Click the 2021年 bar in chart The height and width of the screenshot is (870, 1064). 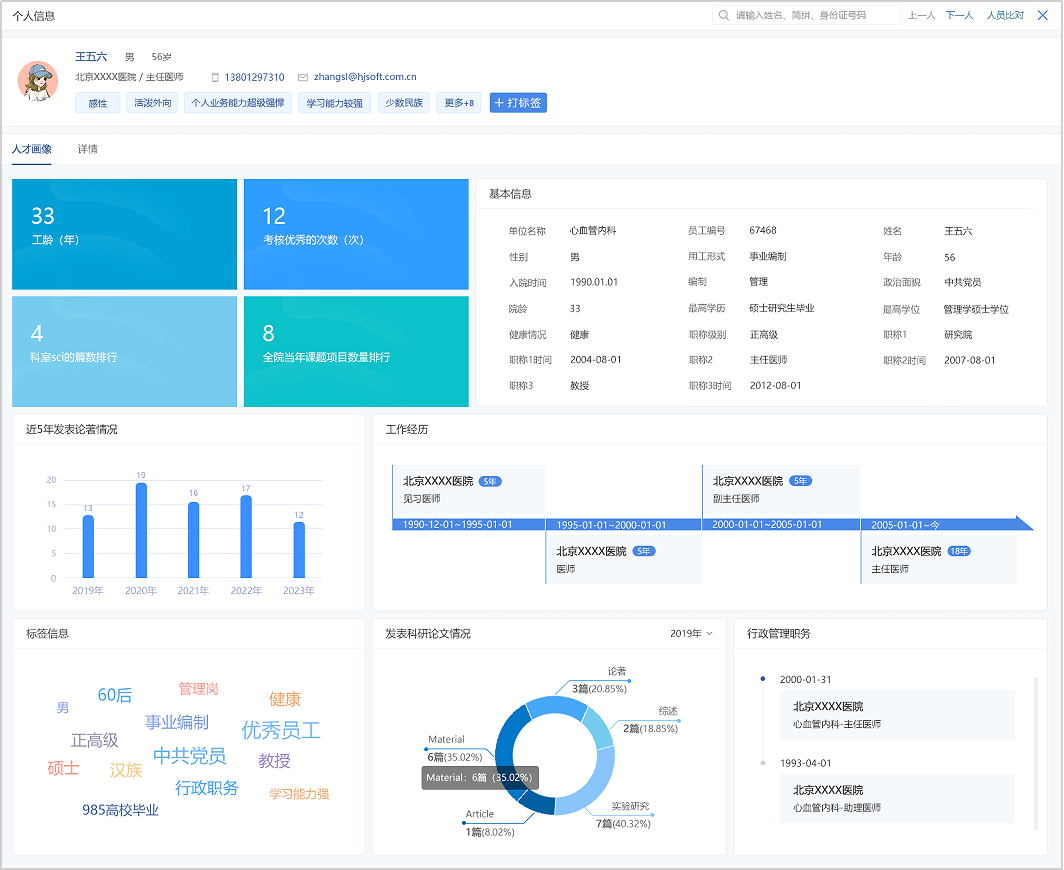(193, 540)
